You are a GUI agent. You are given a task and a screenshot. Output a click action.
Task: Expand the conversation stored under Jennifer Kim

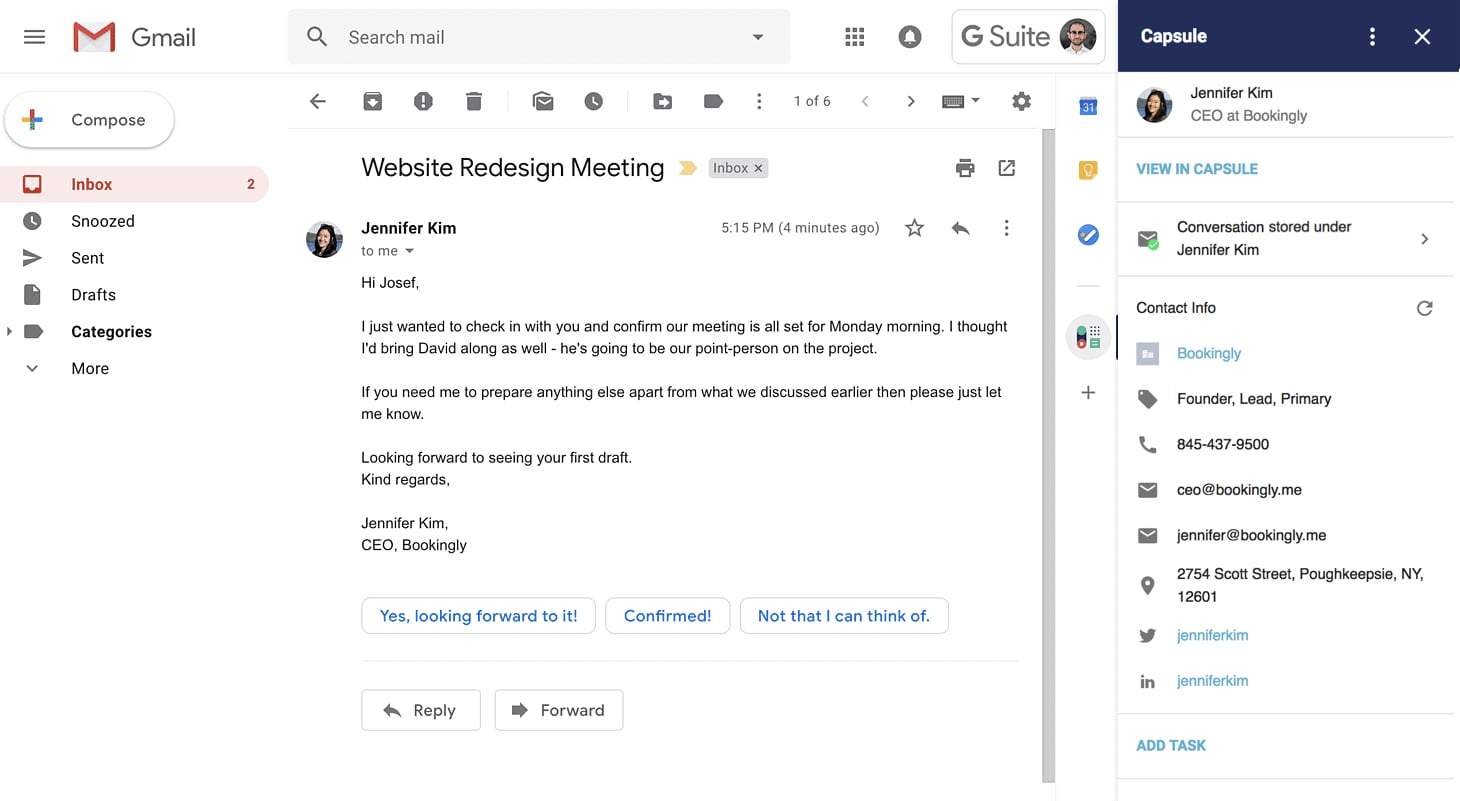coord(1424,238)
